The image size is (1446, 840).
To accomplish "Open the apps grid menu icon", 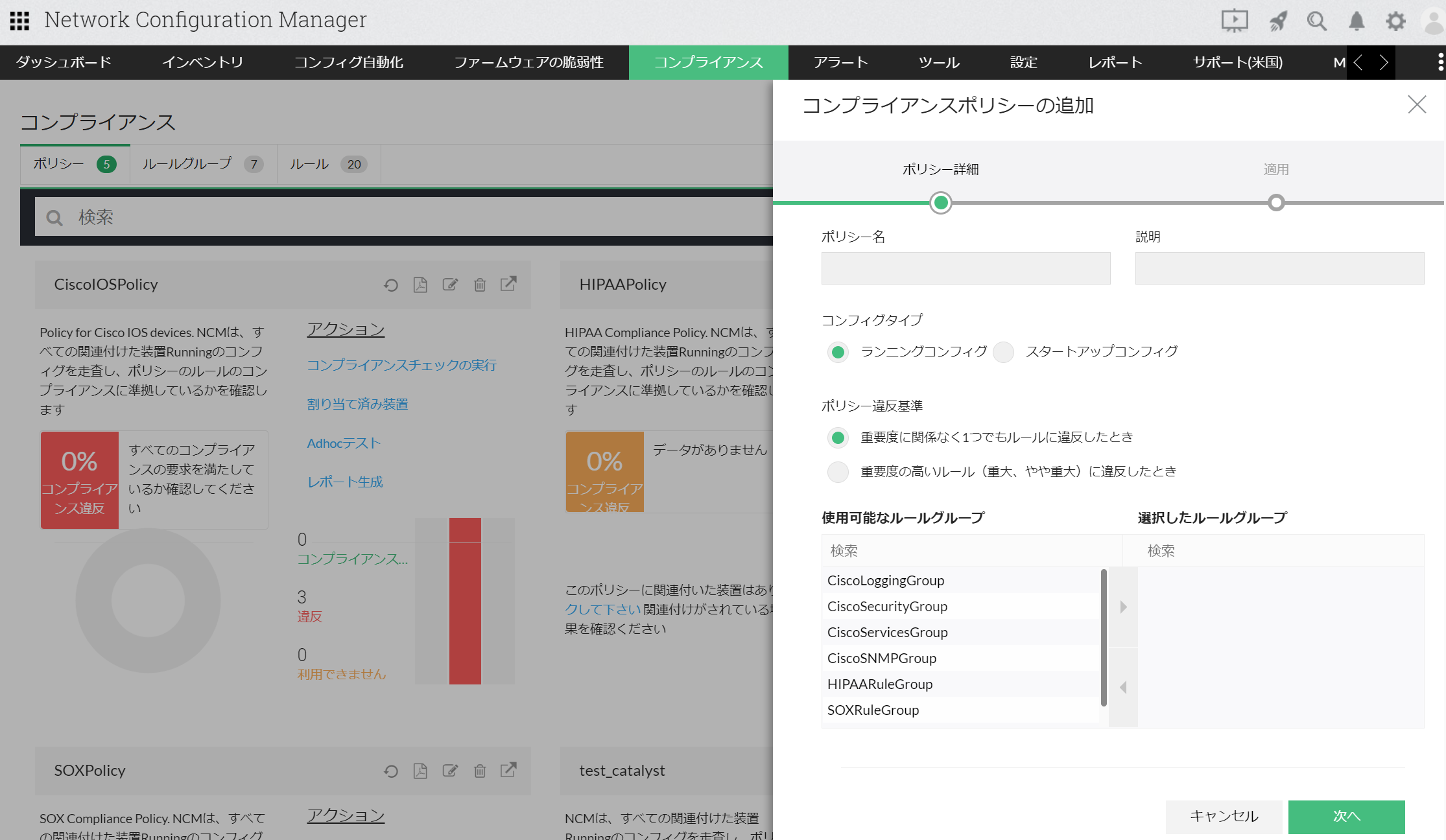I will pos(19,21).
